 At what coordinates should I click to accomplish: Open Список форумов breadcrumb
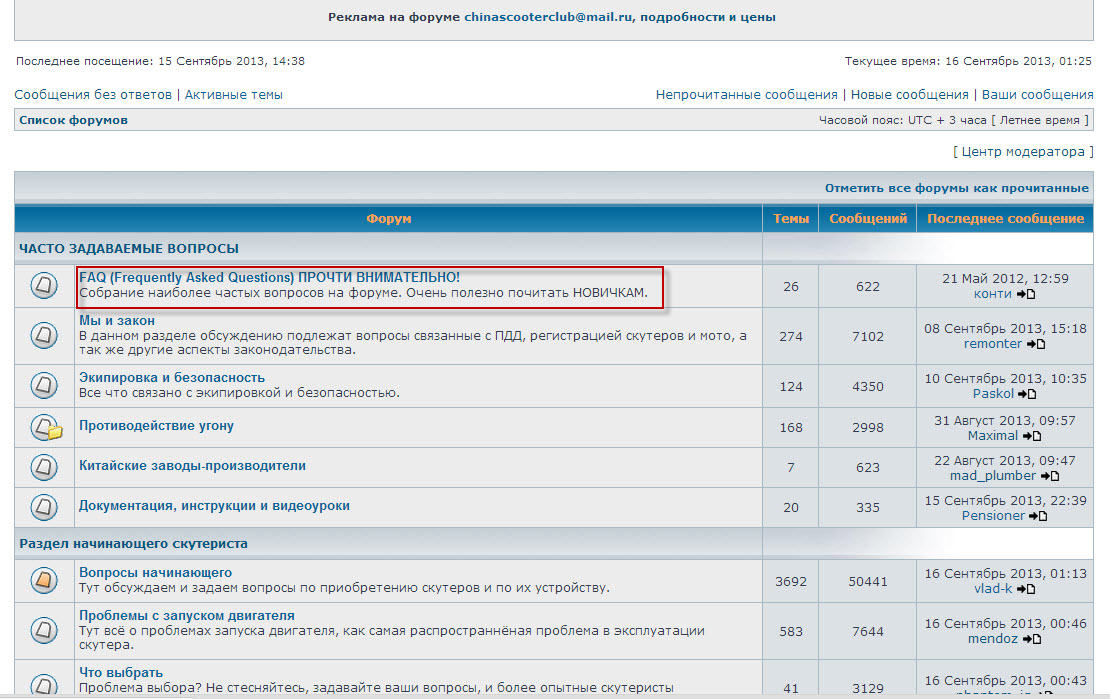click(x=73, y=120)
